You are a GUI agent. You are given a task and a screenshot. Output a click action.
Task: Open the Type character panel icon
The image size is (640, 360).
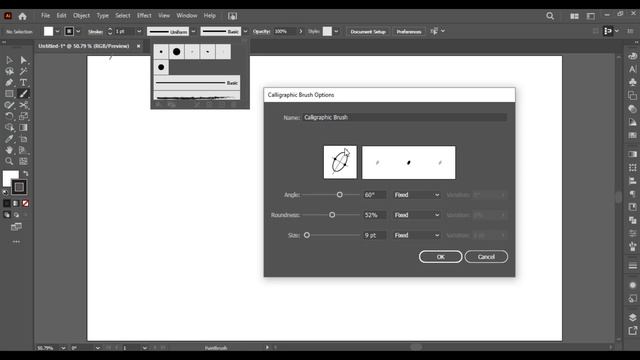click(633, 69)
